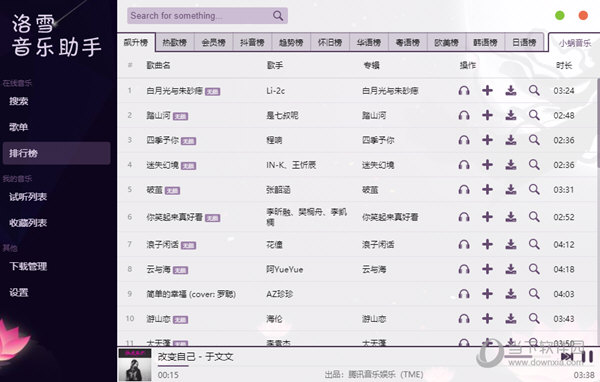The height and width of the screenshot is (382, 600).
Task: Click artist IN-K、王忻辰
Action: pyautogui.click(x=291, y=165)
